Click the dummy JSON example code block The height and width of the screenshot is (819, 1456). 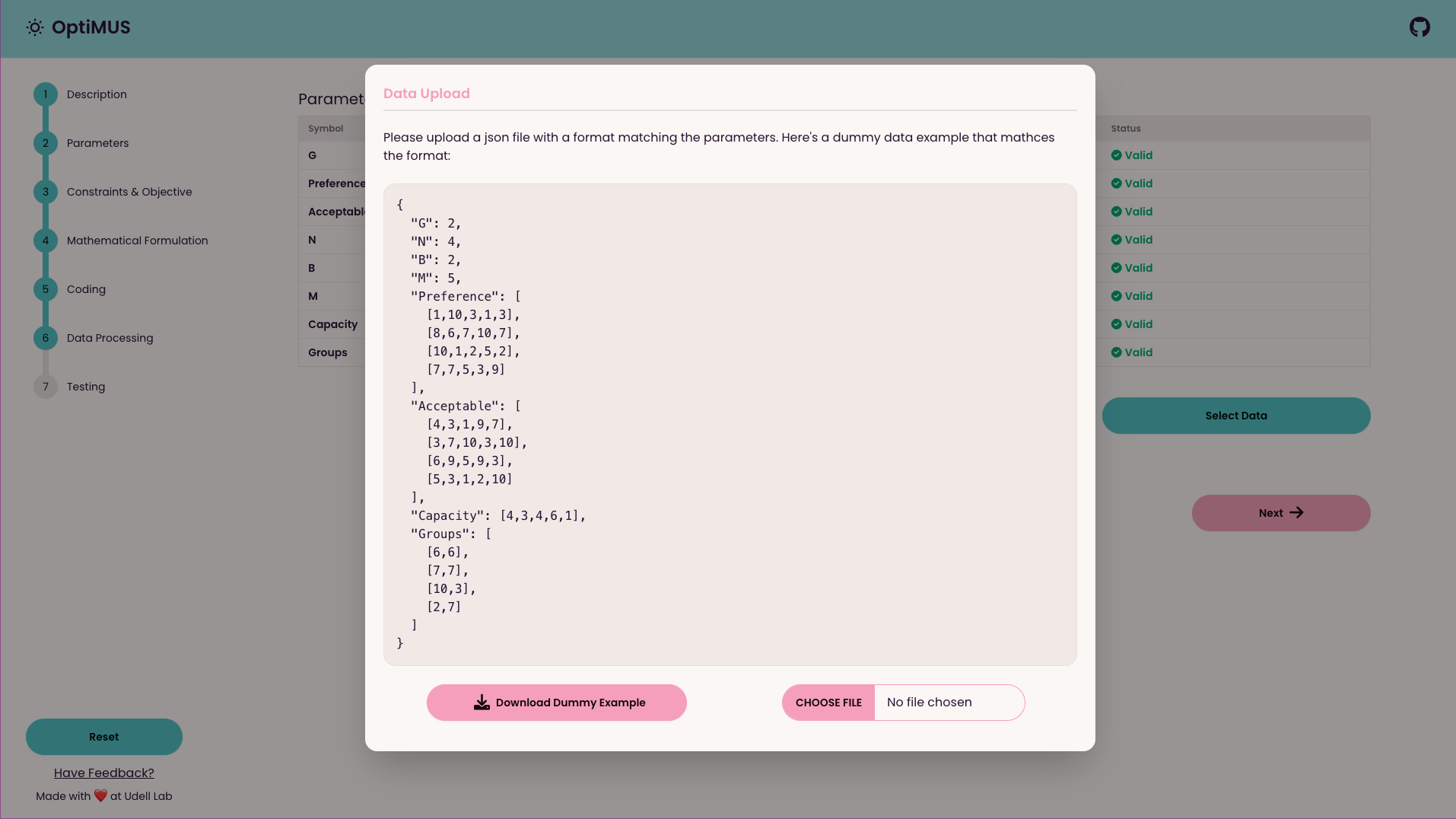pos(730,424)
